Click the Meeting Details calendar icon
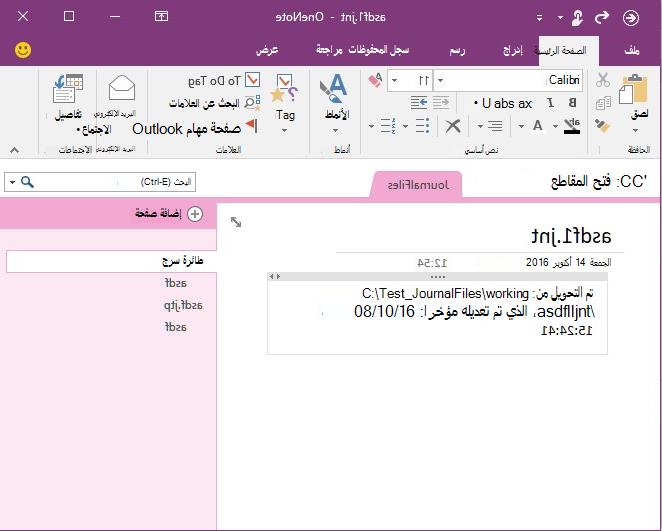Viewport: 662px width, 531px height. (68, 88)
